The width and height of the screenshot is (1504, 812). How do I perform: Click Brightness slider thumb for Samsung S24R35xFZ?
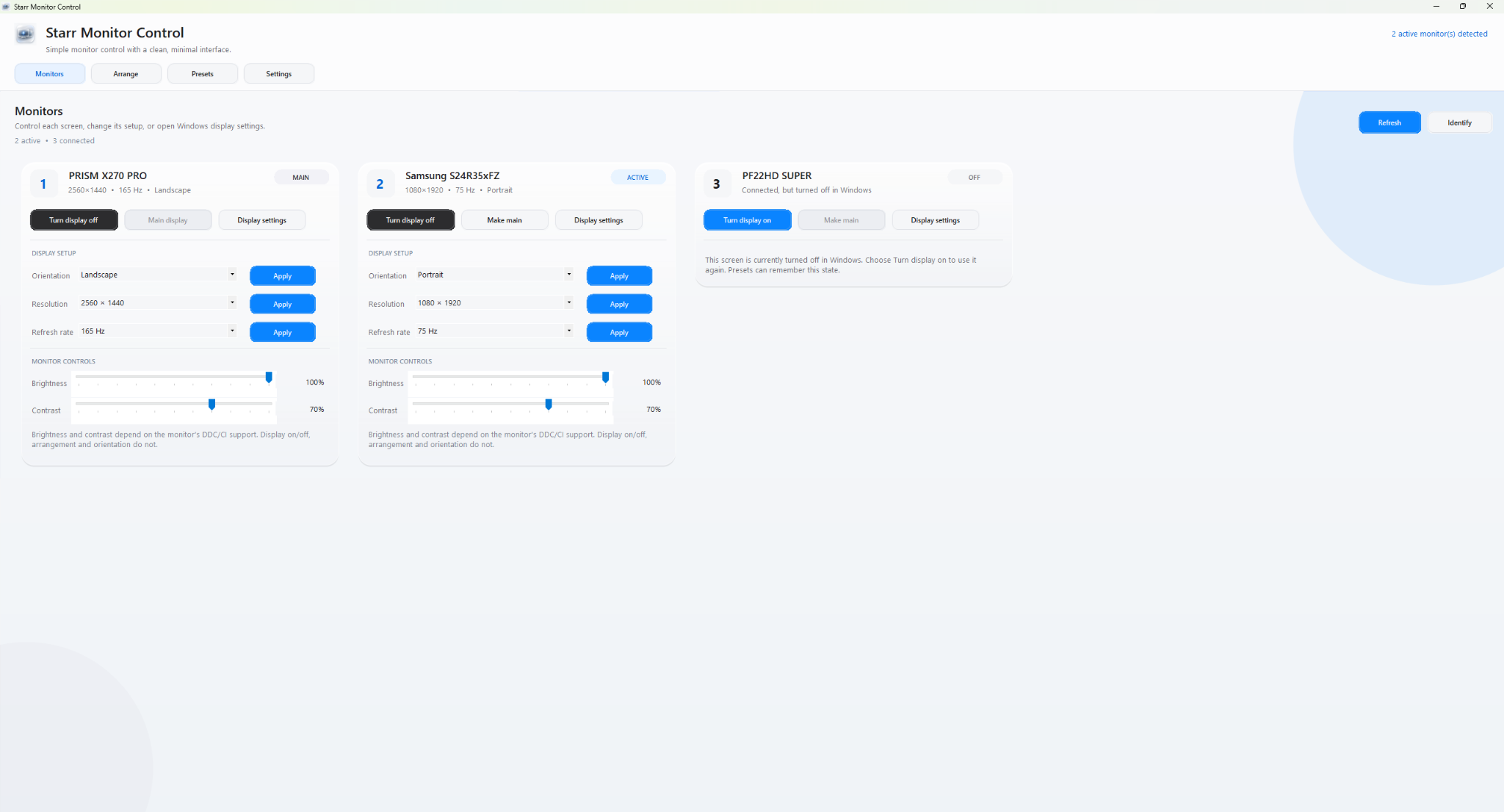(x=605, y=377)
